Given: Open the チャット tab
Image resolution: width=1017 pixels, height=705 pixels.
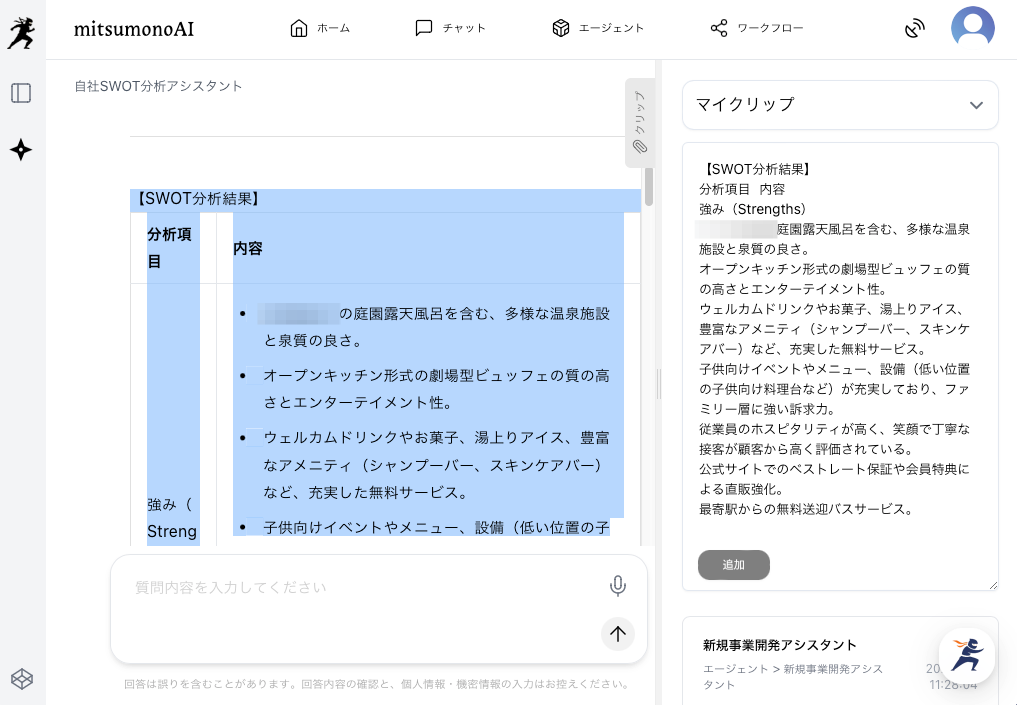Looking at the screenshot, I should click(450, 28).
